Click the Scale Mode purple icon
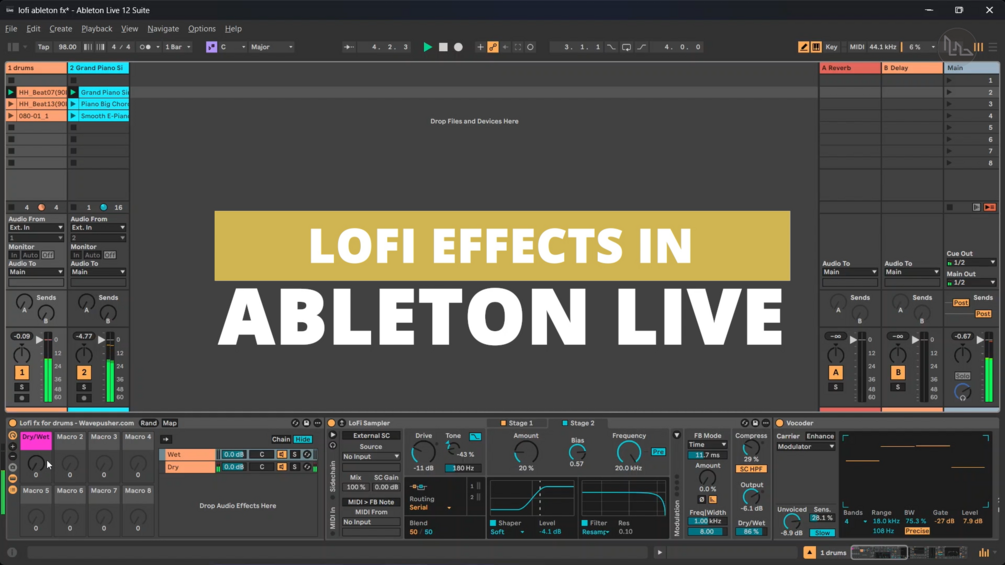Screen dimensions: 1005x565 (x=211, y=47)
